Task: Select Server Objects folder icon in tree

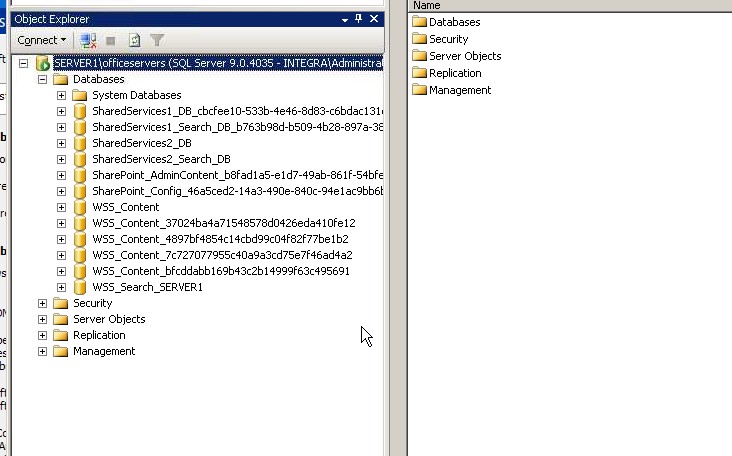Action: pyautogui.click(x=61, y=319)
